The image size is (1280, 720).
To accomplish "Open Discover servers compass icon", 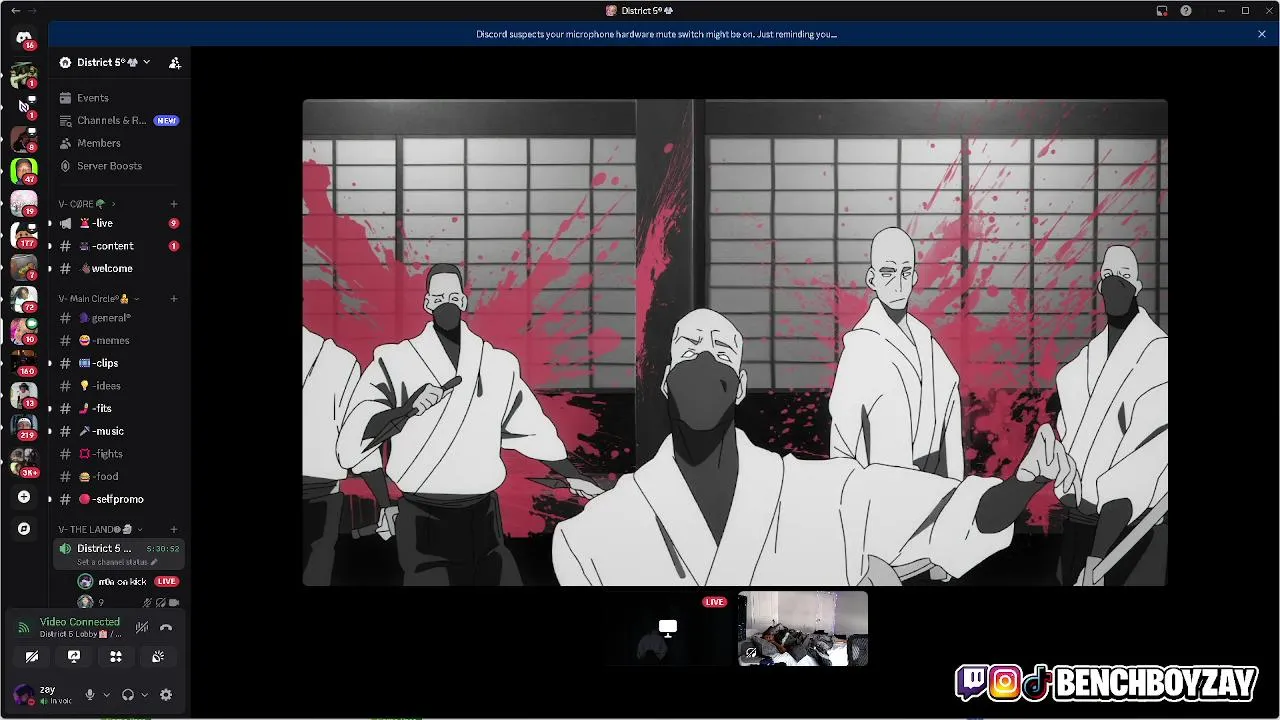I will coord(24,529).
